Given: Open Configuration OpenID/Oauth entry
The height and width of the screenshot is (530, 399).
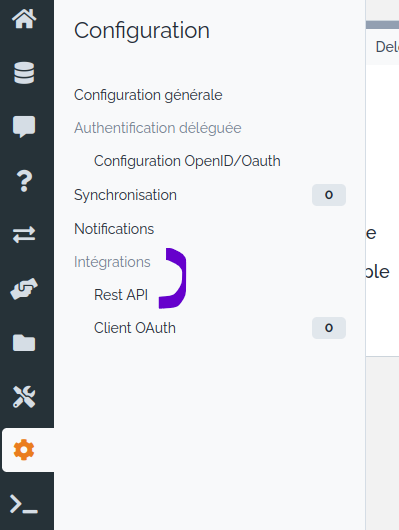Looking at the screenshot, I should click(x=187, y=161).
